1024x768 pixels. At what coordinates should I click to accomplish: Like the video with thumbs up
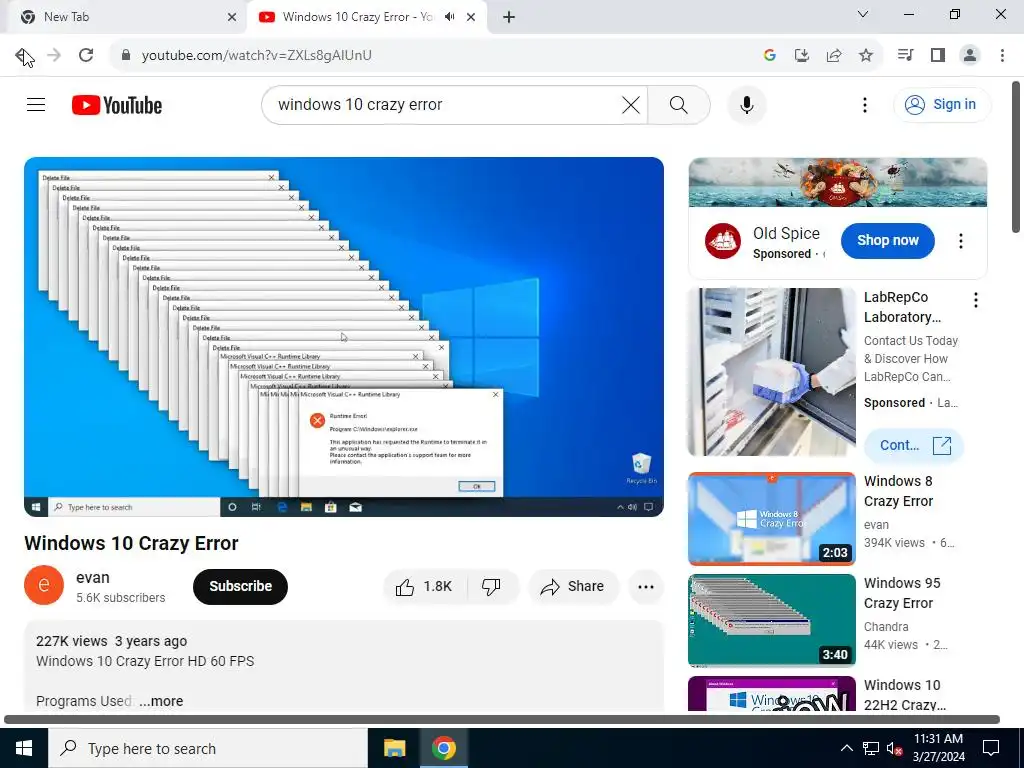(425, 586)
